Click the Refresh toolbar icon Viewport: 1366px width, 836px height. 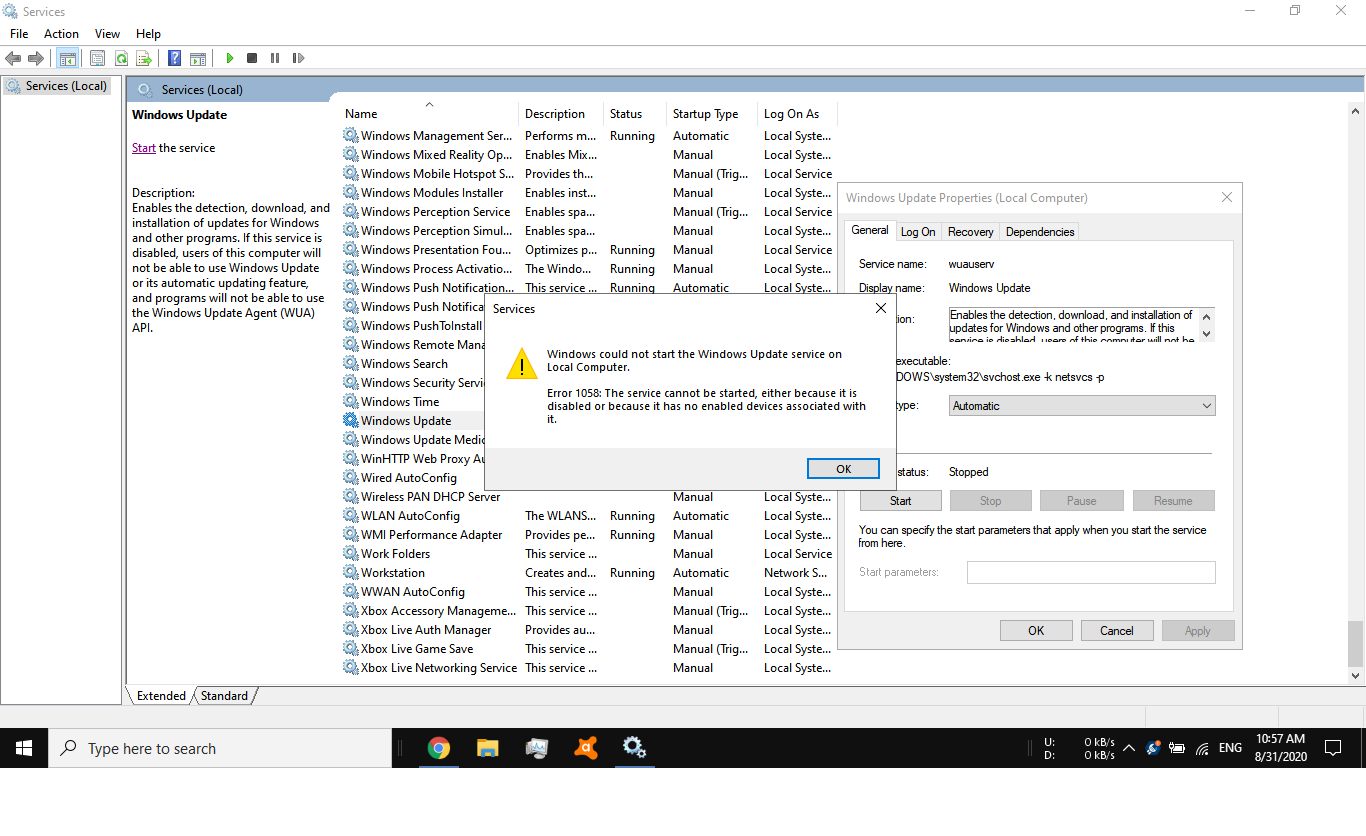tap(121, 58)
